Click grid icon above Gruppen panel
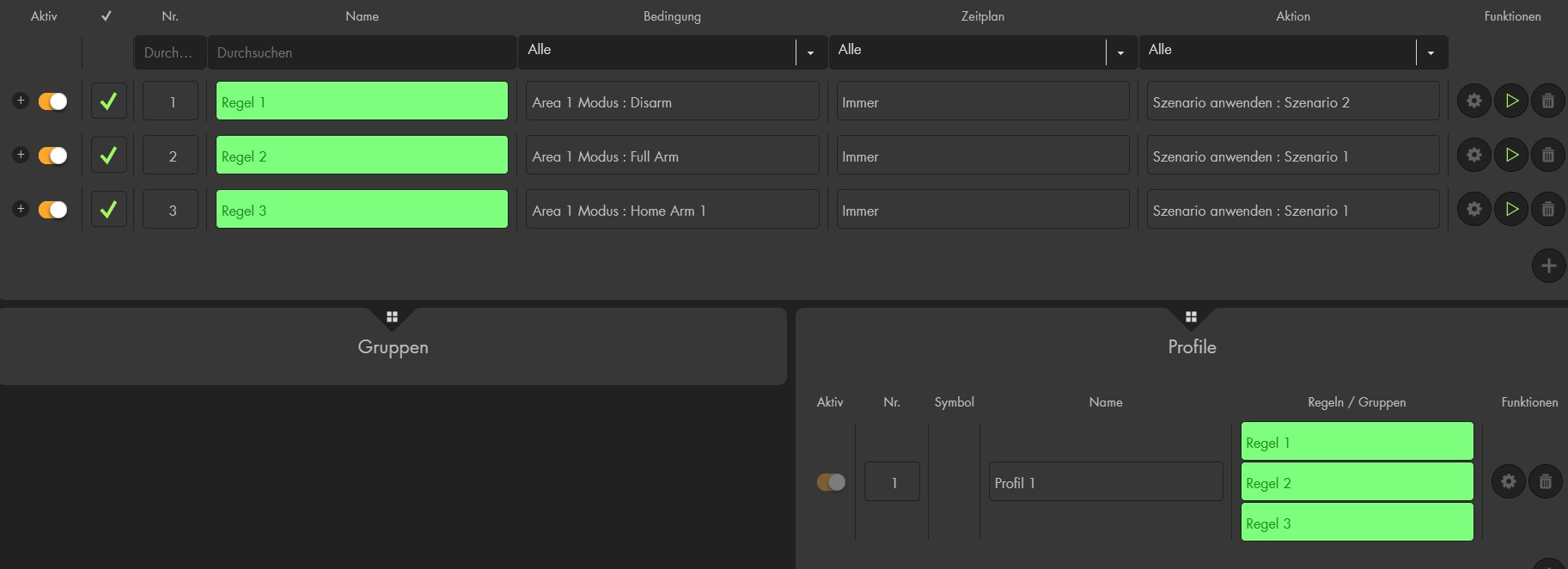Viewport: 1568px width, 569px height. (x=392, y=317)
